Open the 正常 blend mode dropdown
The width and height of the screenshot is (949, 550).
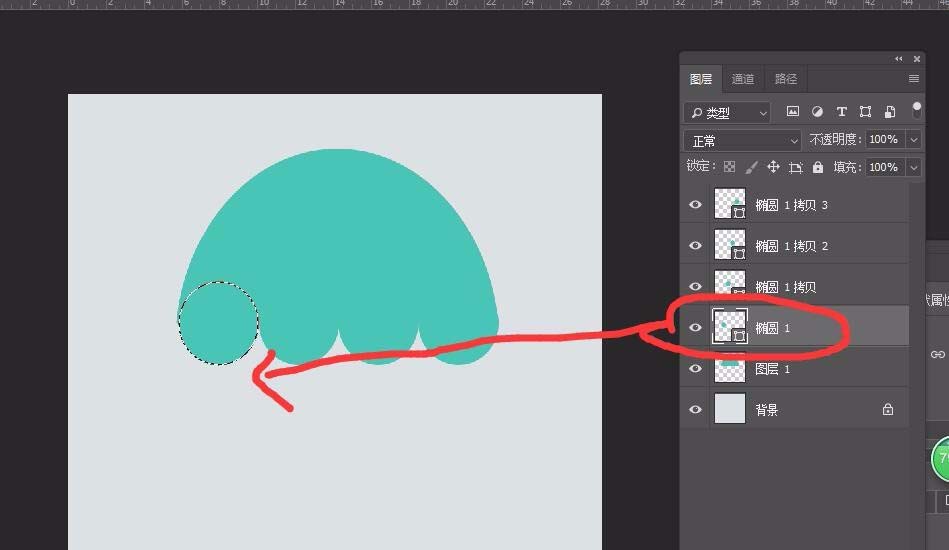pyautogui.click(x=742, y=141)
